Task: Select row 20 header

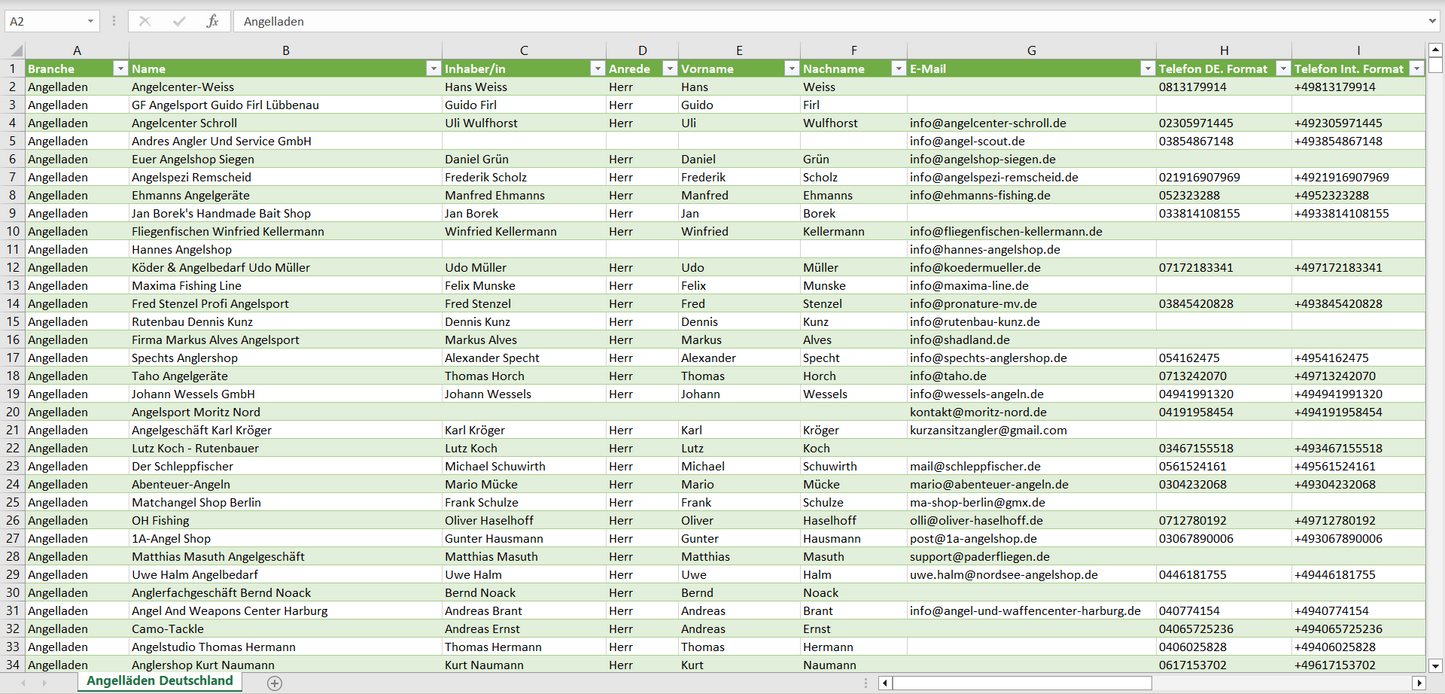Action: (13, 412)
